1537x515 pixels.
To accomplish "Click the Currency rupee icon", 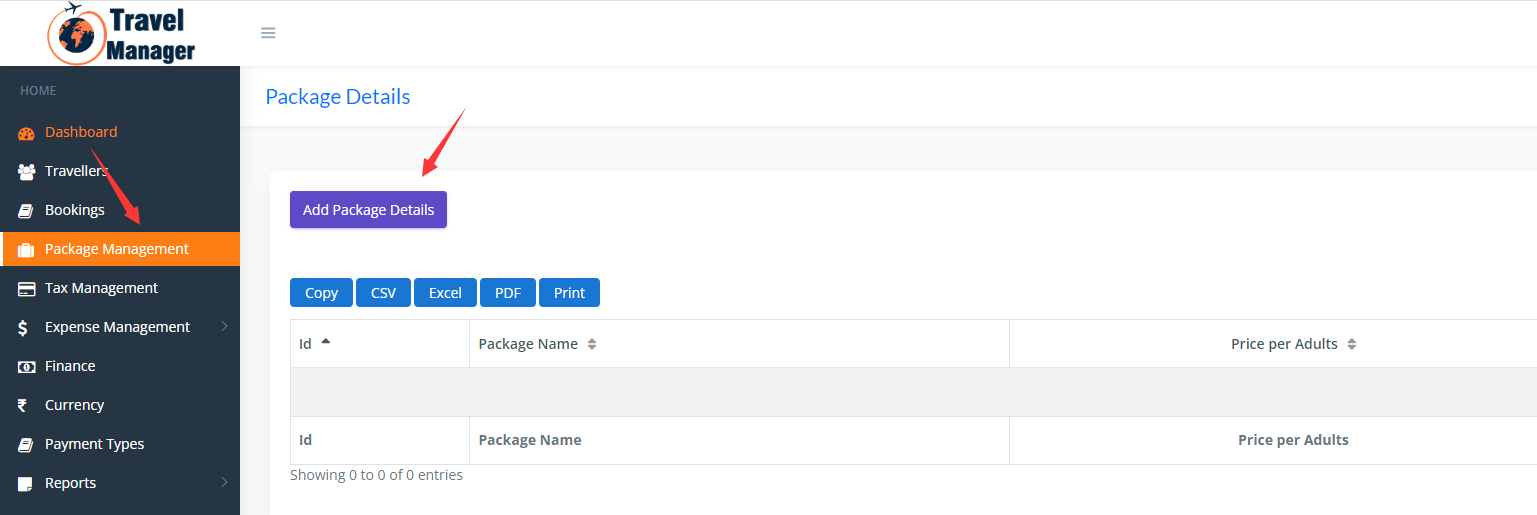I will coord(23,406).
